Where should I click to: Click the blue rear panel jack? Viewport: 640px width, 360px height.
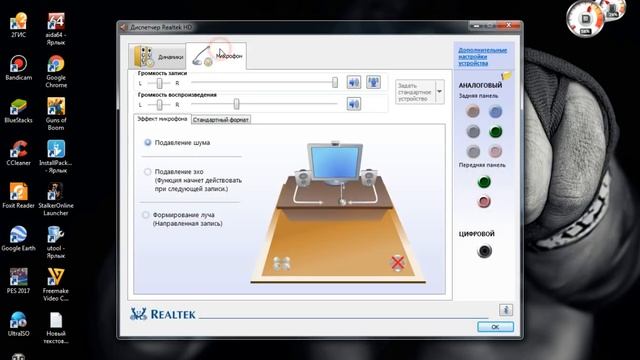[495, 111]
